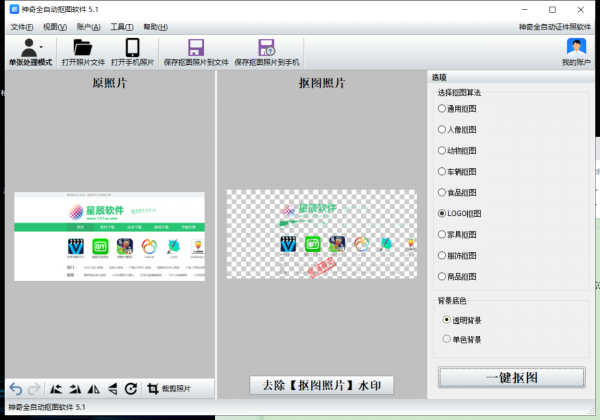Rotate photo left icon
Screen dimensions: 600x420
(56, 389)
